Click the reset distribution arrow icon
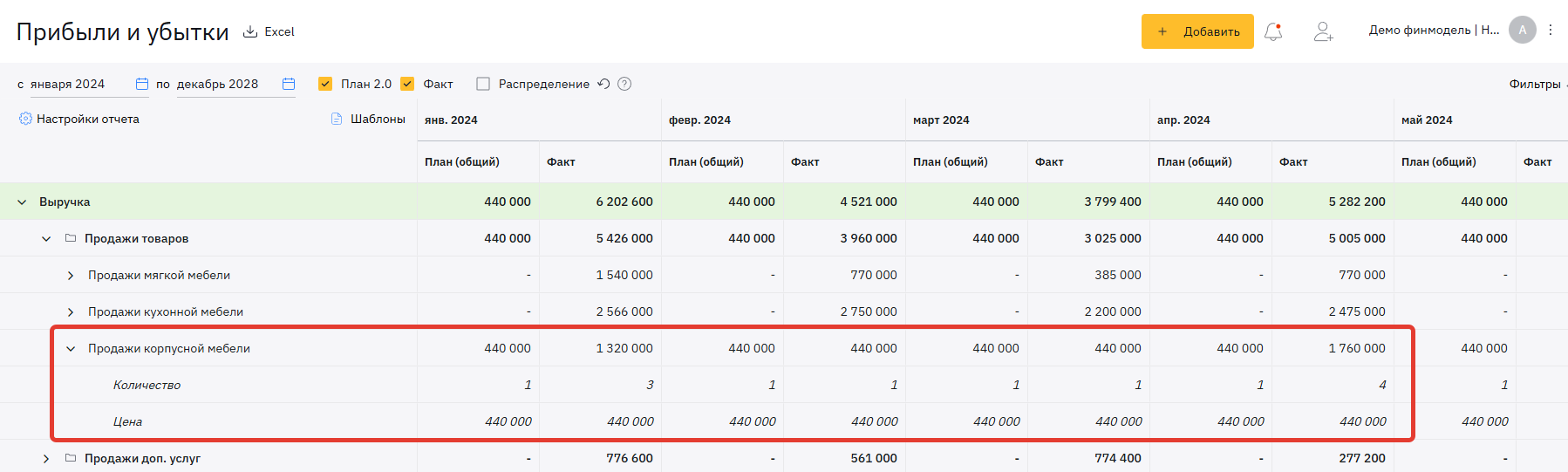Screen dimensions: 1568x472 603,84
